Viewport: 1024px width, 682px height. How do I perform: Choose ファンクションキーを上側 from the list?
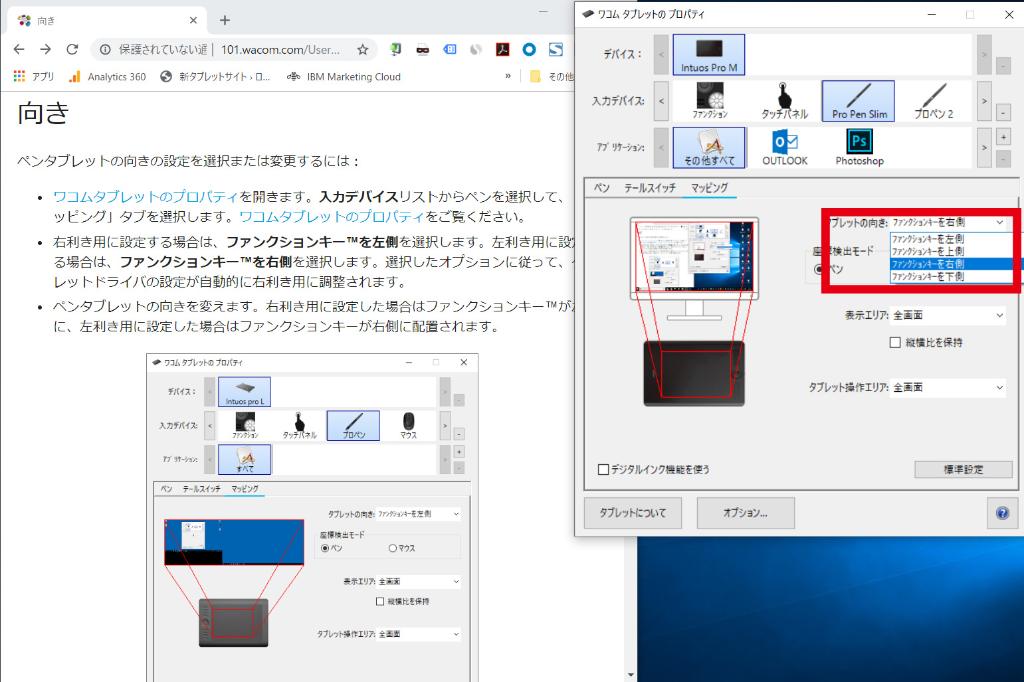click(x=952, y=252)
